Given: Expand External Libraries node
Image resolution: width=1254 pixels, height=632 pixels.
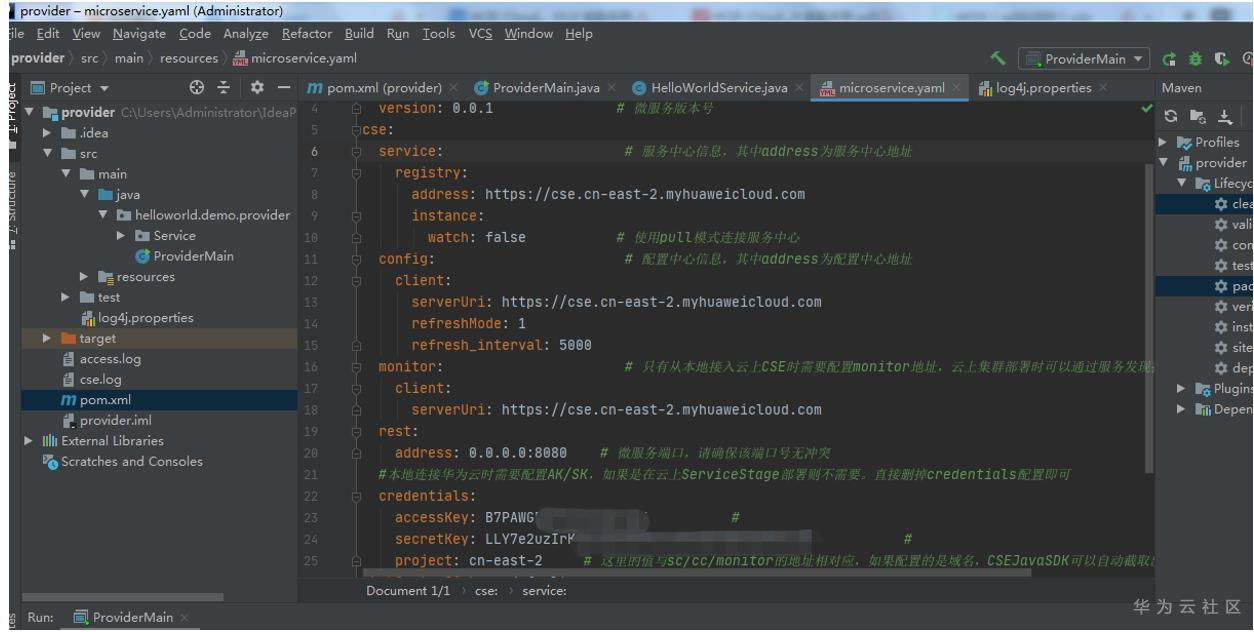Looking at the screenshot, I should (28, 441).
